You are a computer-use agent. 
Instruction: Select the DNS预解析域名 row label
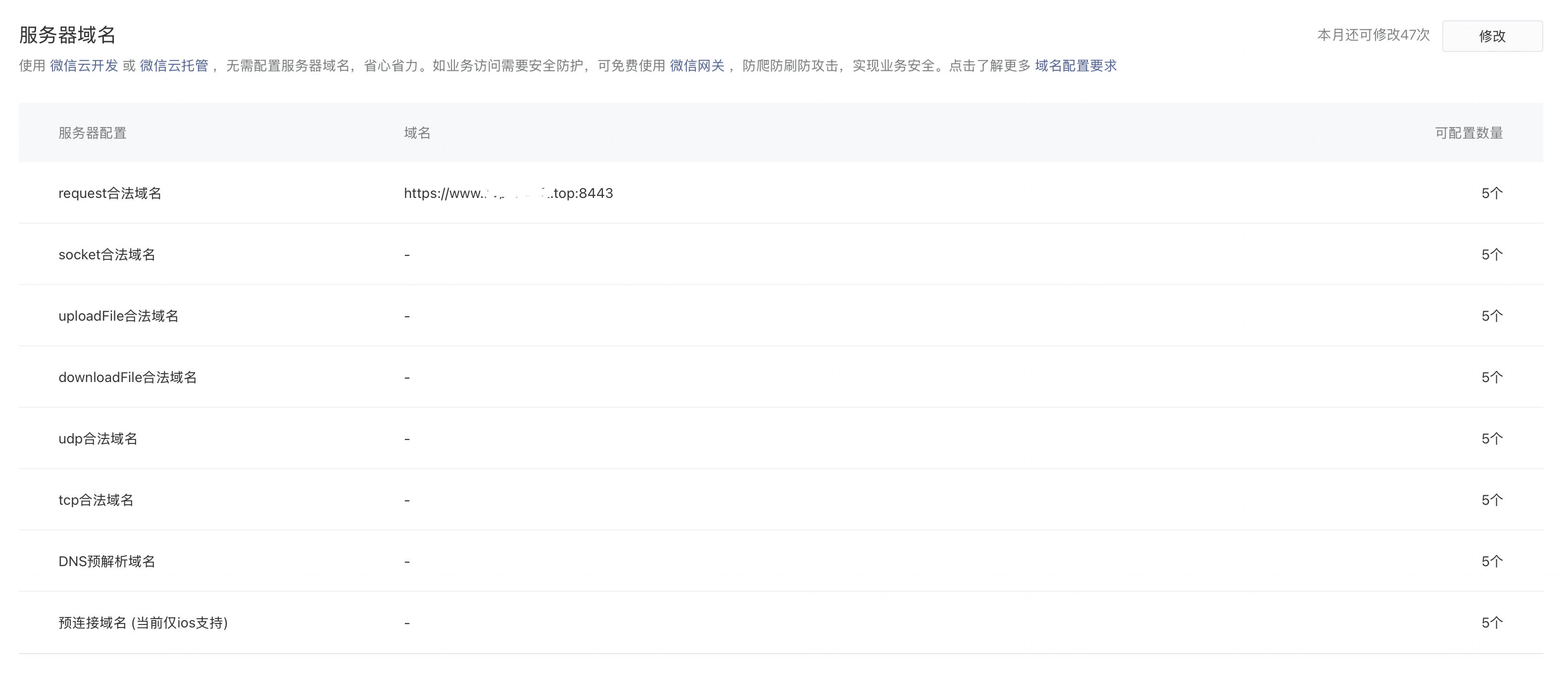(x=106, y=562)
